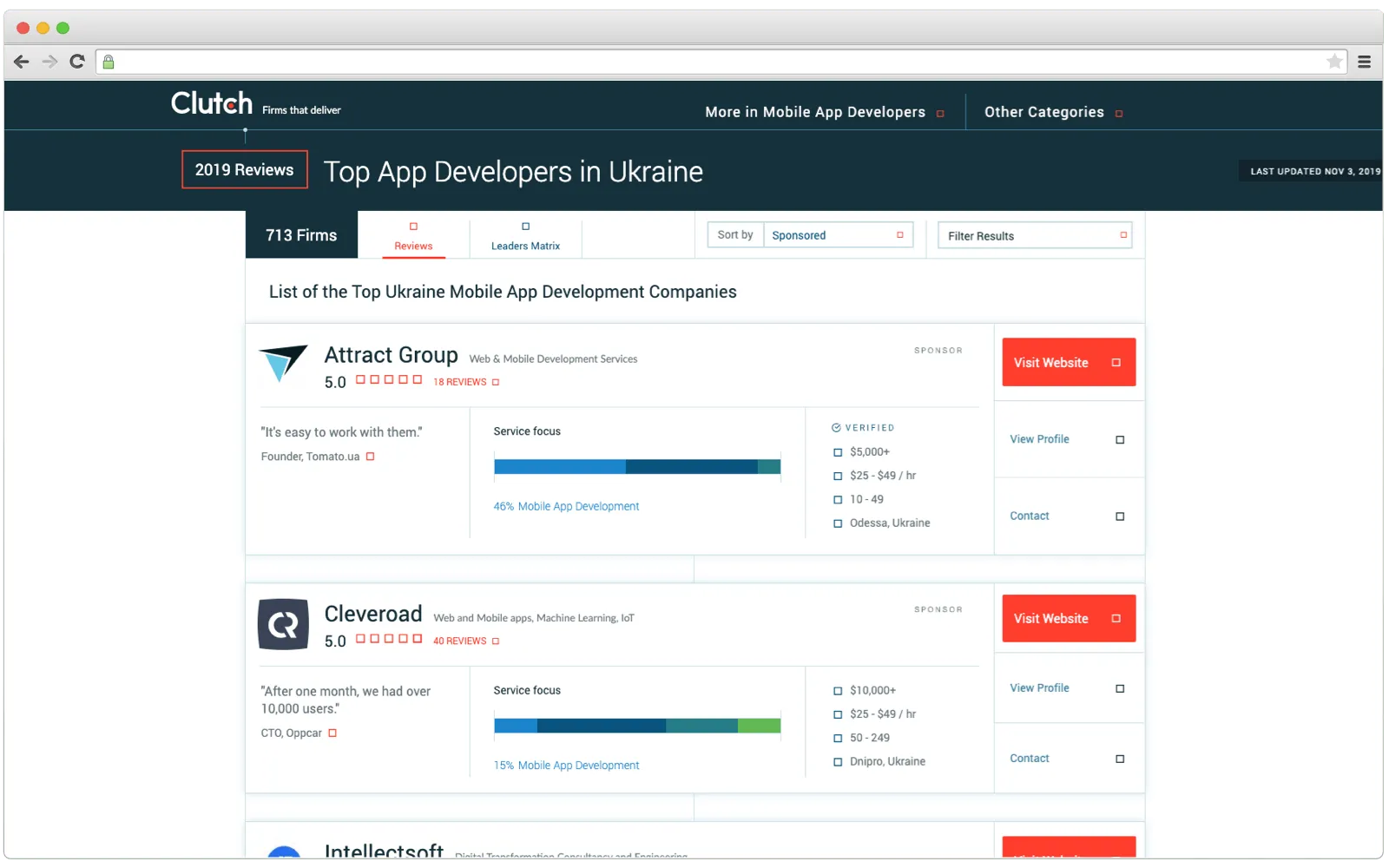The image size is (1389, 868).
Task: Click Attract Group service focus bar
Action: click(637, 467)
